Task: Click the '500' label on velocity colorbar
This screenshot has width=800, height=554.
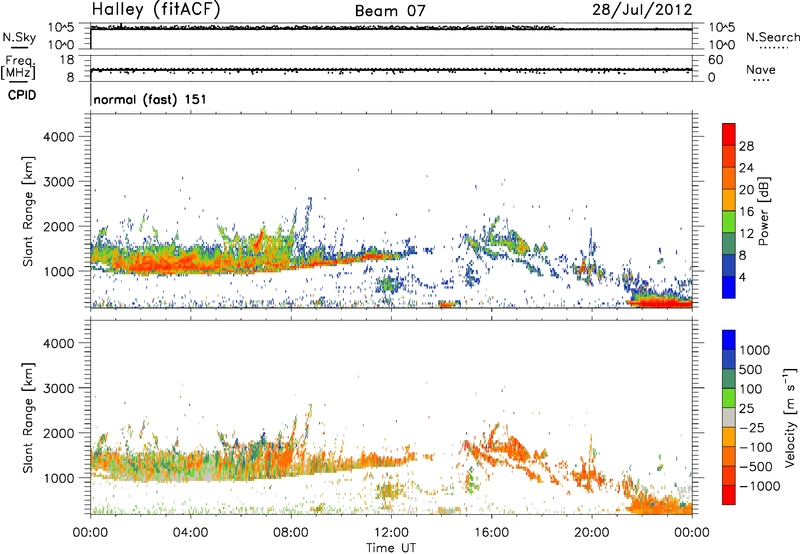Action: click(x=753, y=369)
